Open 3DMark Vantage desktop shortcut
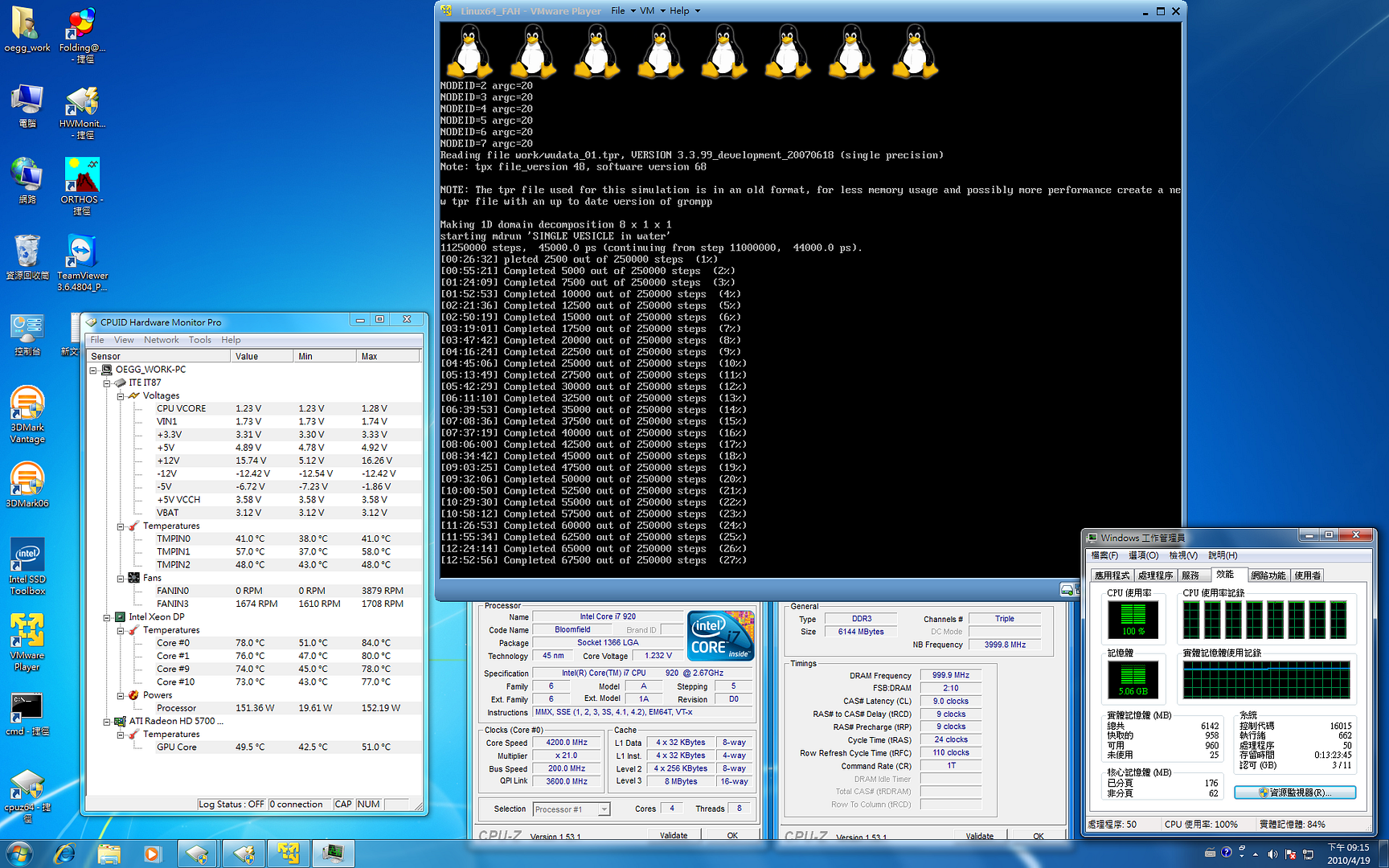Screen dimensions: 1389x868 (27, 415)
